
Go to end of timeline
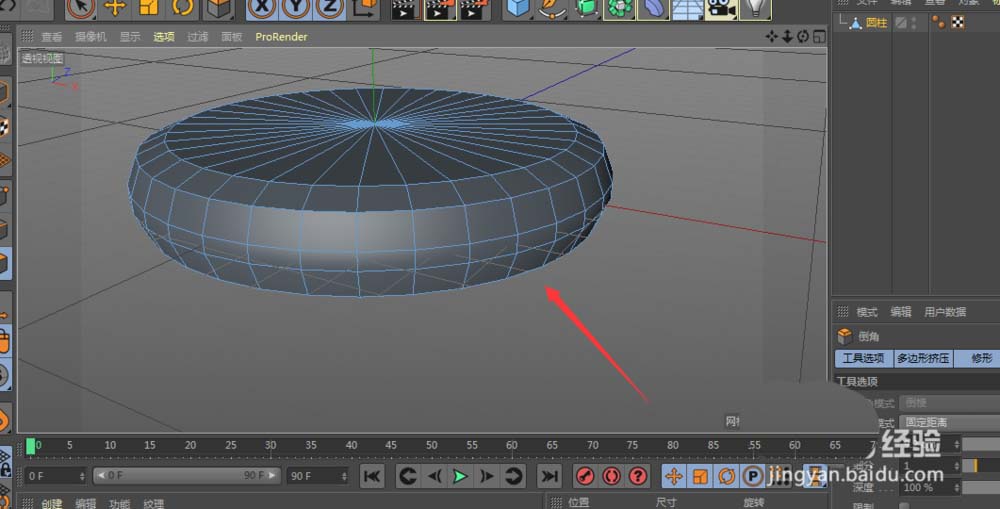click(x=549, y=476)
